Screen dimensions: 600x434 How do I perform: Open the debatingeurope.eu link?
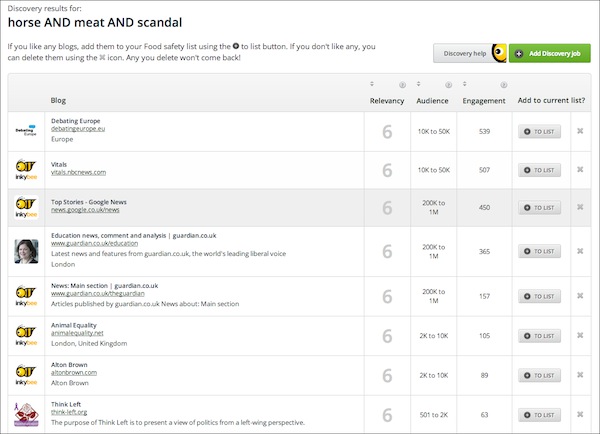[78, 130]
